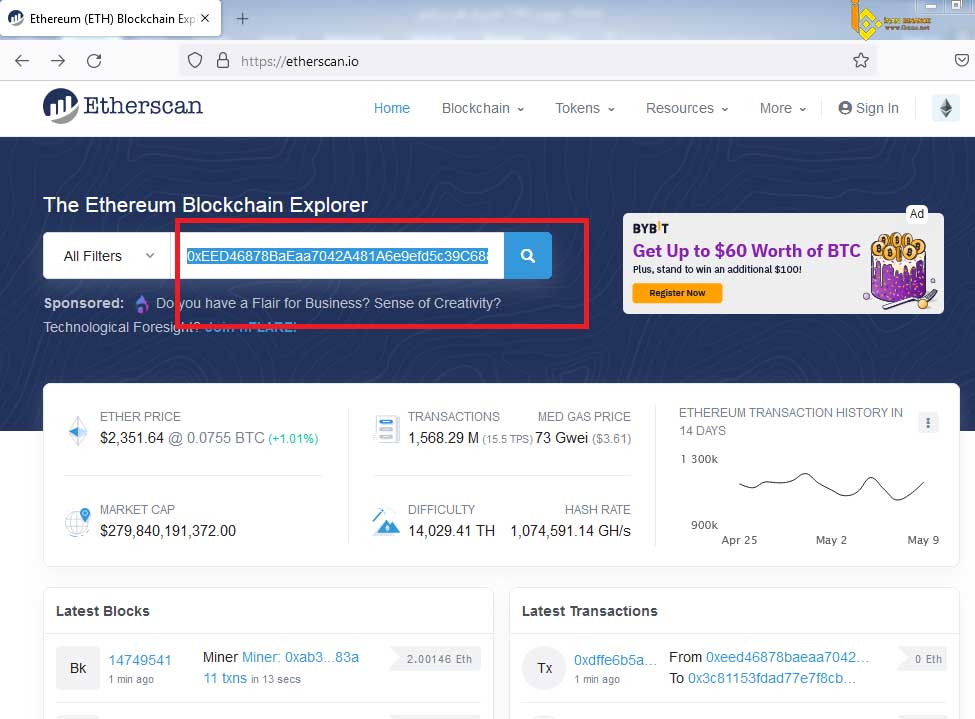This screenshot has width=975, height=719.
Task: Close the Ethereum Blockchain Explorer tab
Action: [x=205, y=19]
